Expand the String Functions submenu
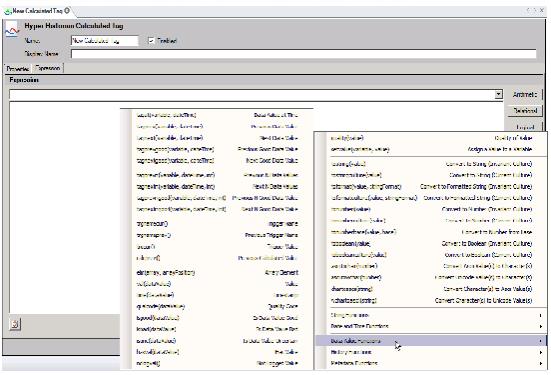551x375 pixels. 431,315
